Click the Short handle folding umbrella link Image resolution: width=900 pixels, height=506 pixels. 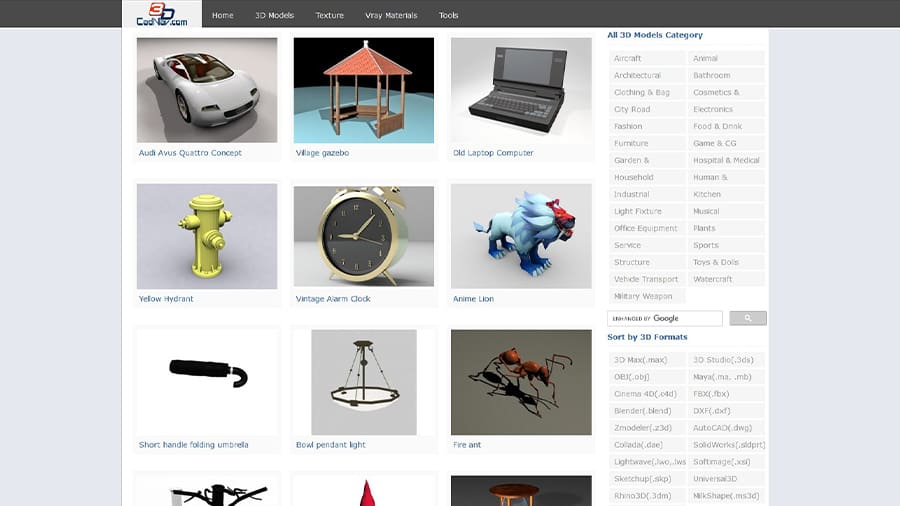tap(194, 445)
